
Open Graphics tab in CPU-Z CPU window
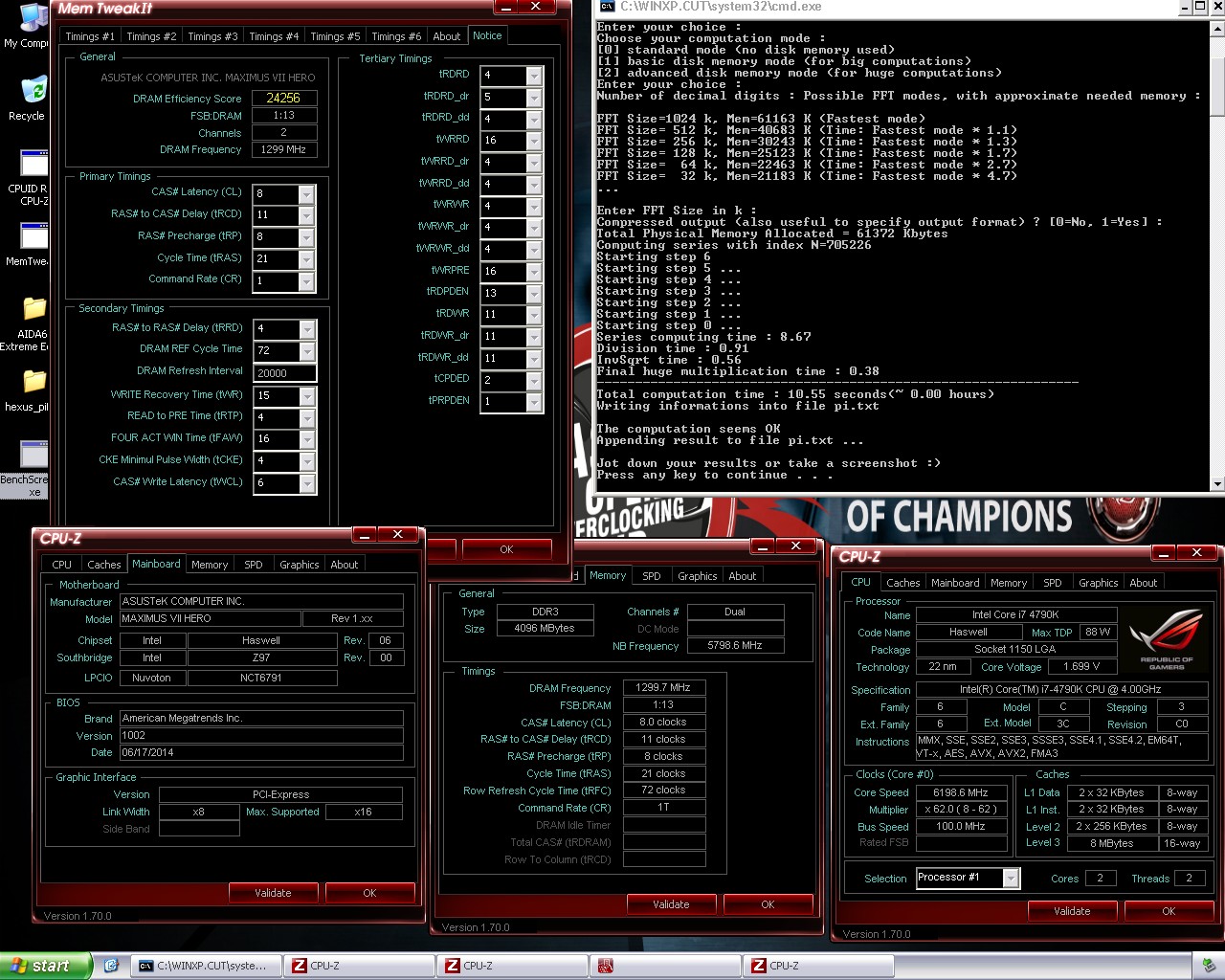[1098, 583]
